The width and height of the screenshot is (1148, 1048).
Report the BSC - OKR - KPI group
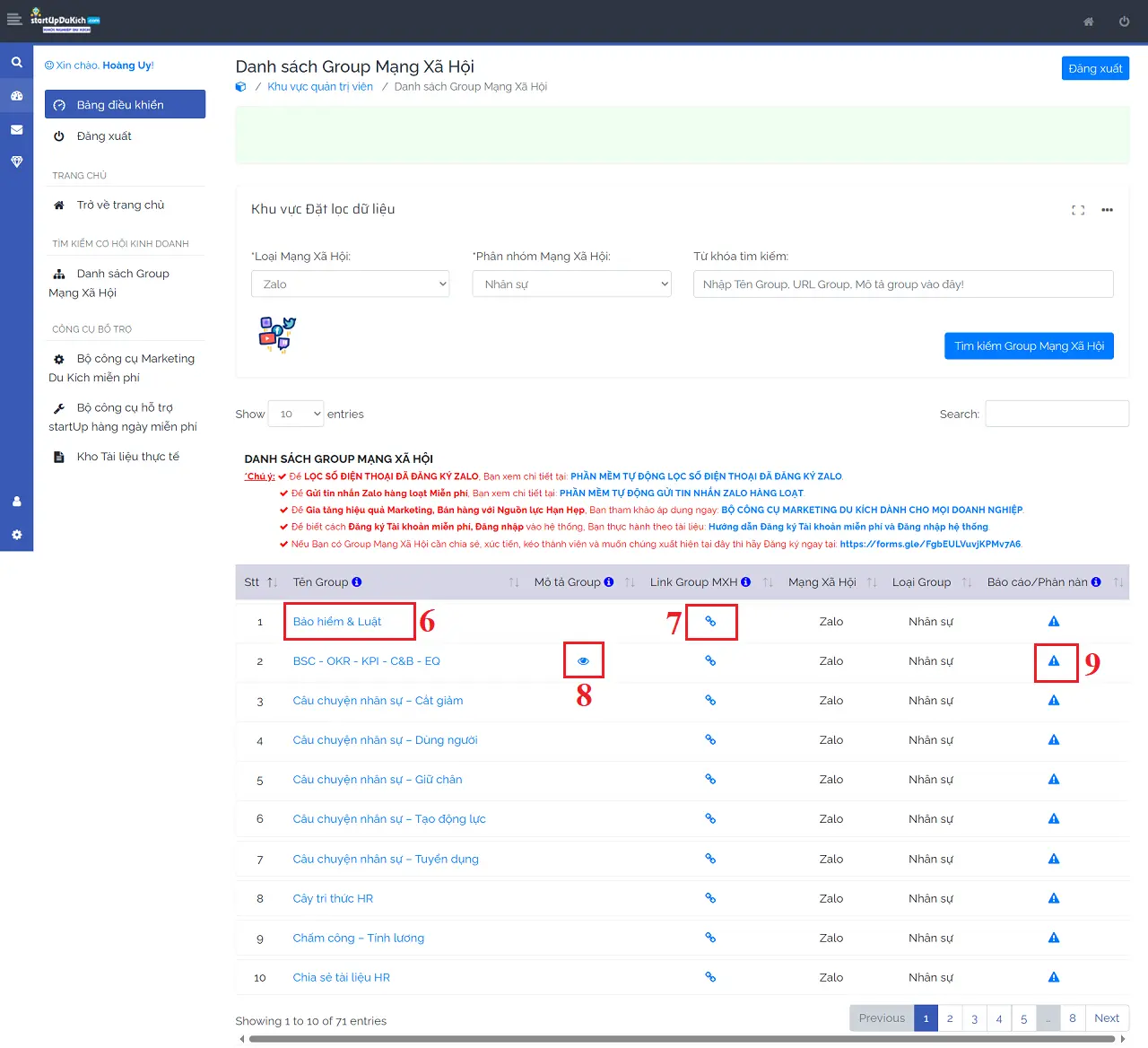click(1054, 661)
